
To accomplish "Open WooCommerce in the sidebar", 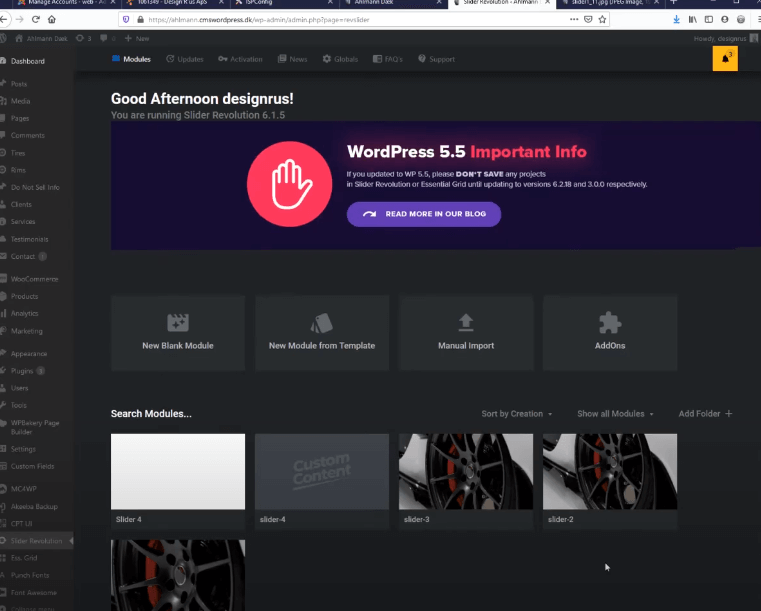I will 34,279.
